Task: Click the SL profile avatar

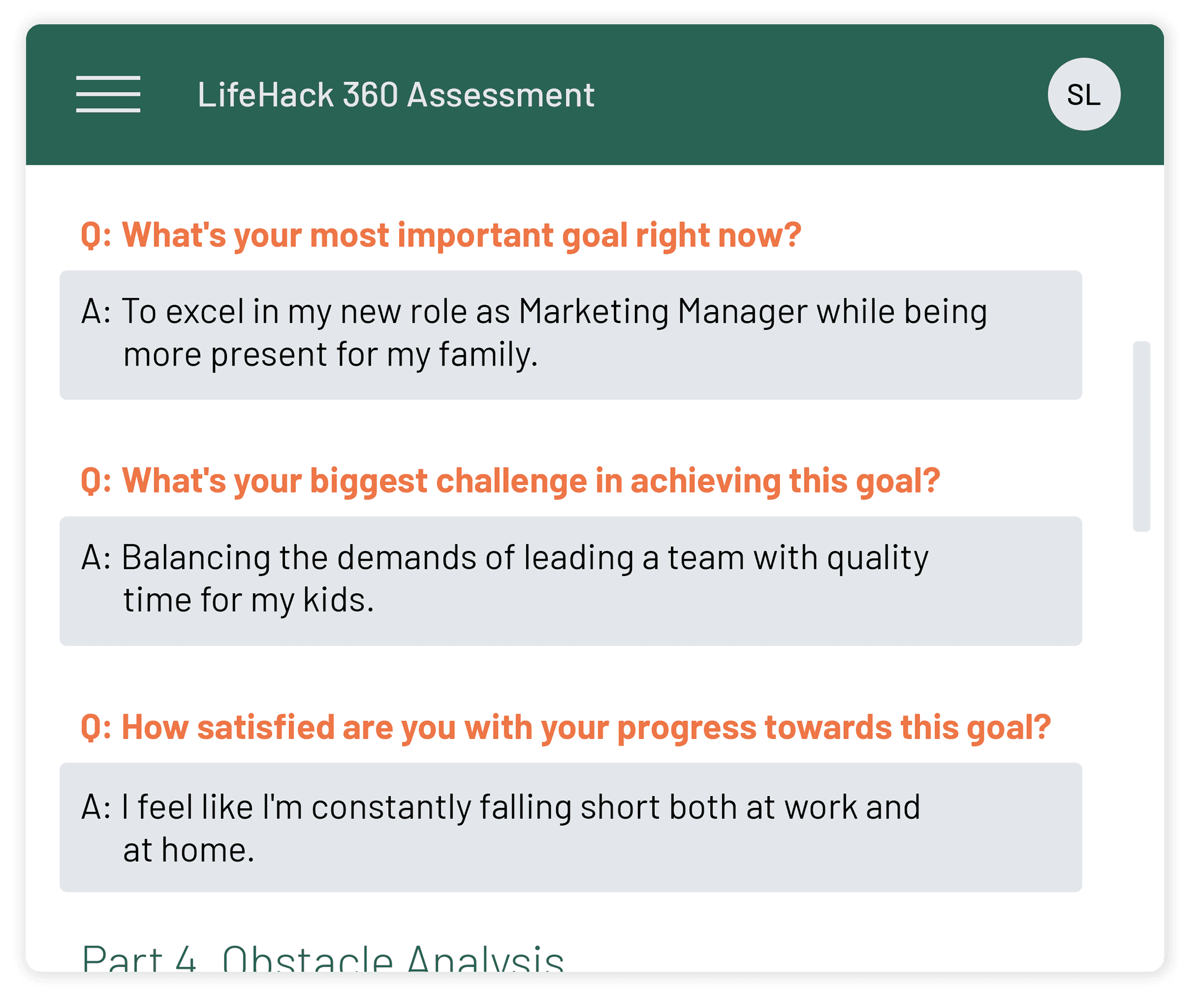Action: (x=1083, y=94)
